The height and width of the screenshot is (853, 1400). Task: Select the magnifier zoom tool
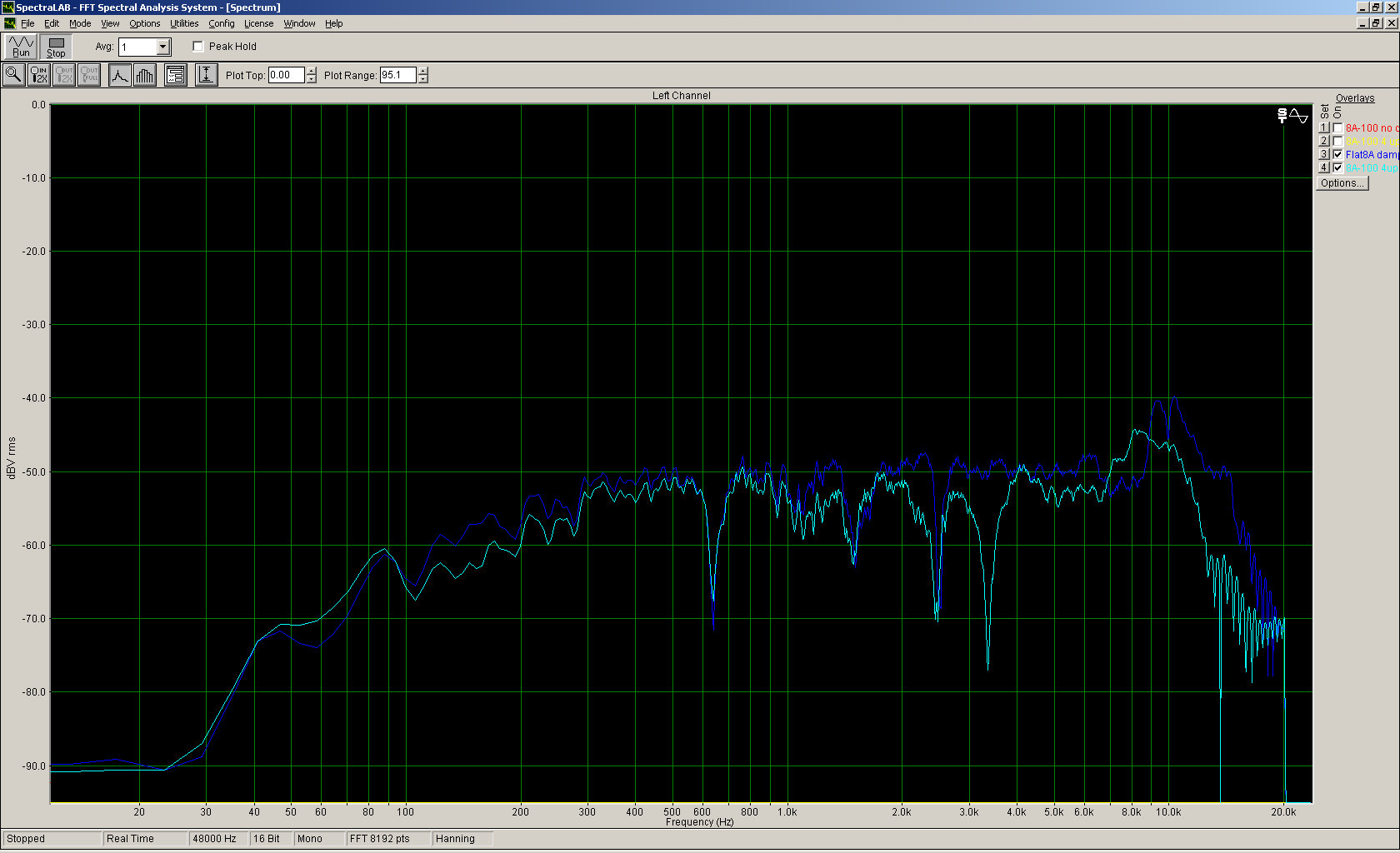(x=14, y=75)
